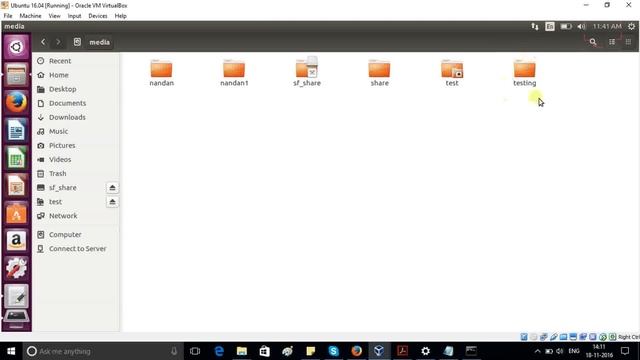Image resolution: width=640 pixels, height=360 pixels.
Task: Launch LibreOffice Calc from launcher
Action: 16,158
